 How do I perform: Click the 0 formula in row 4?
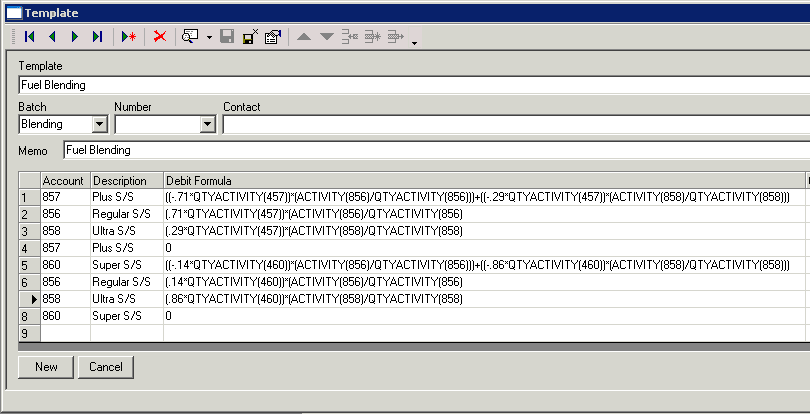[x=485, y=248]
